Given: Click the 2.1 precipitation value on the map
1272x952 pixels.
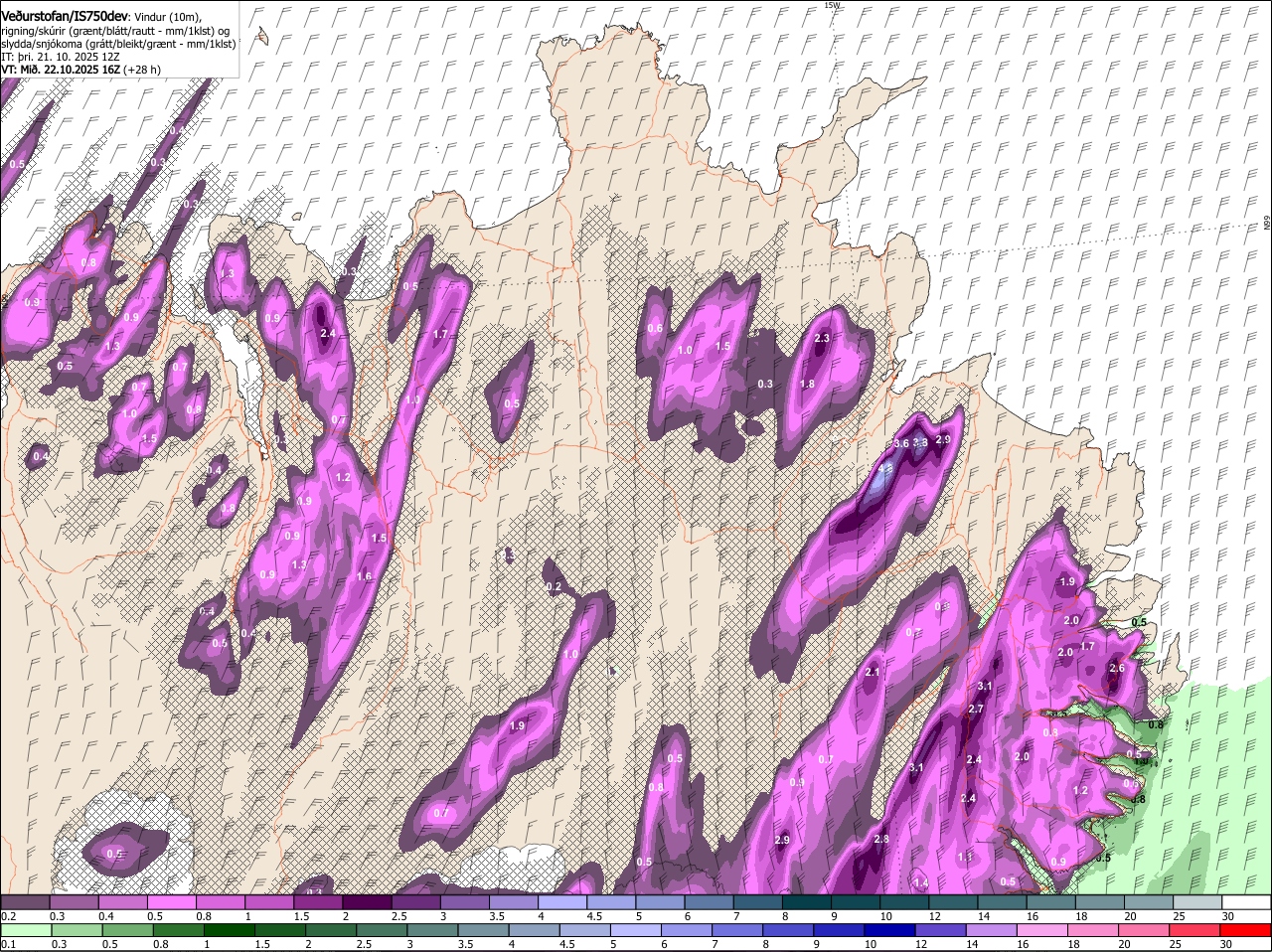Looking at the screenshot, I should 873,672.
